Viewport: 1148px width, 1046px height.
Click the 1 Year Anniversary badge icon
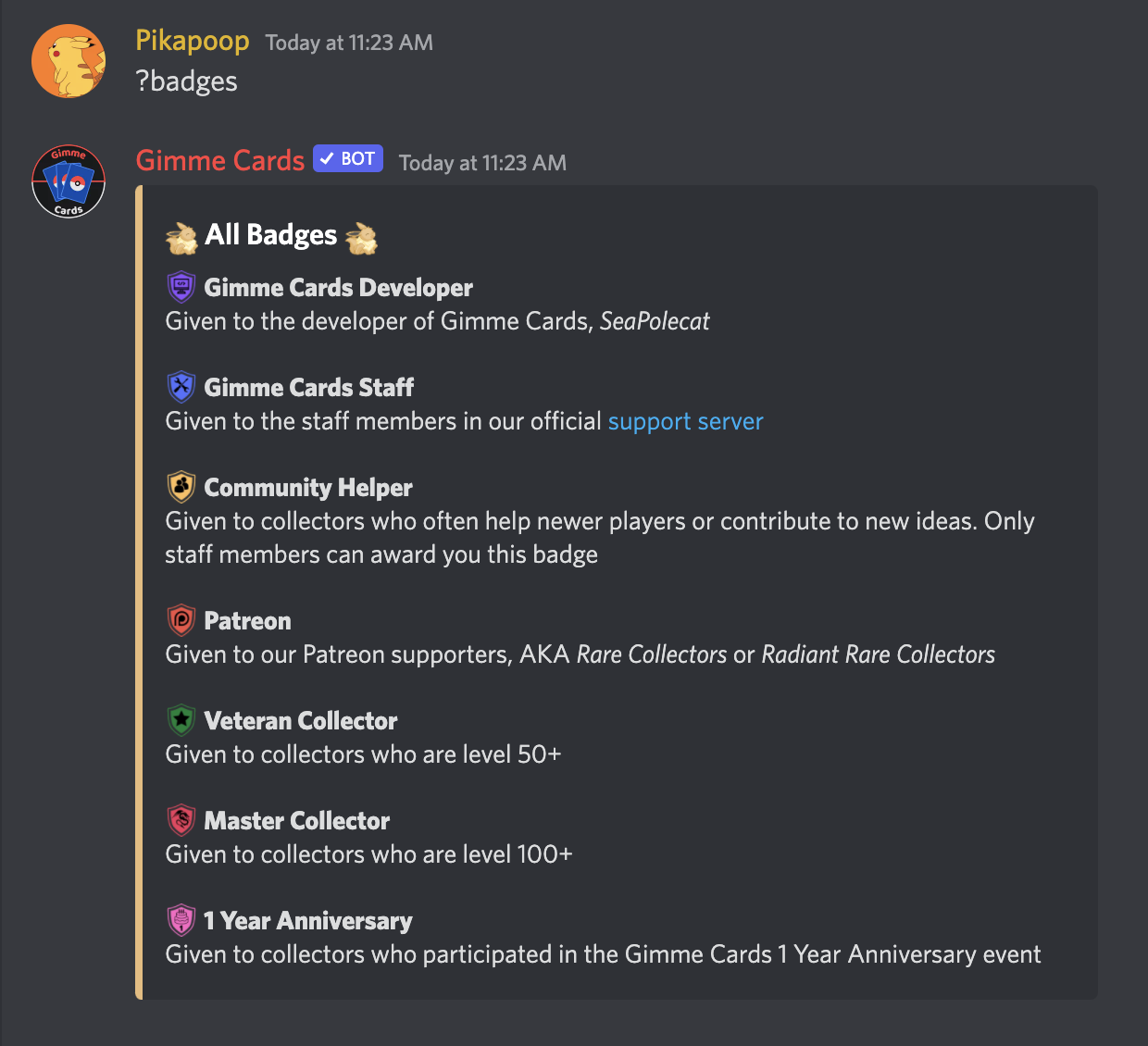(x=181, y=920)
